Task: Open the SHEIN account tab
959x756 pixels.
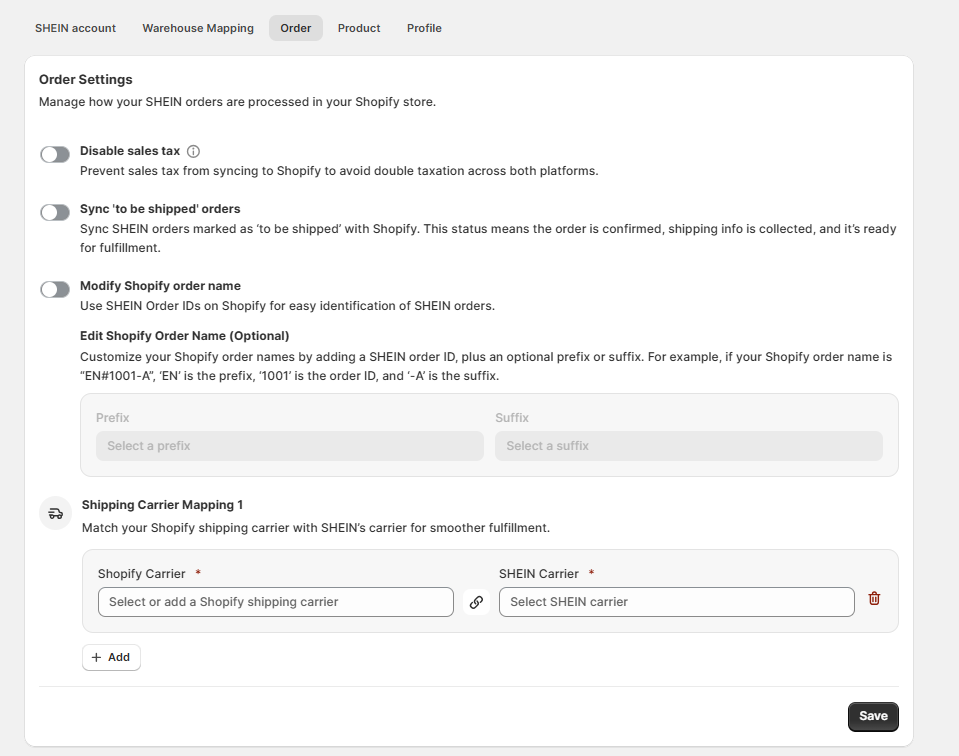Action: 75,28
